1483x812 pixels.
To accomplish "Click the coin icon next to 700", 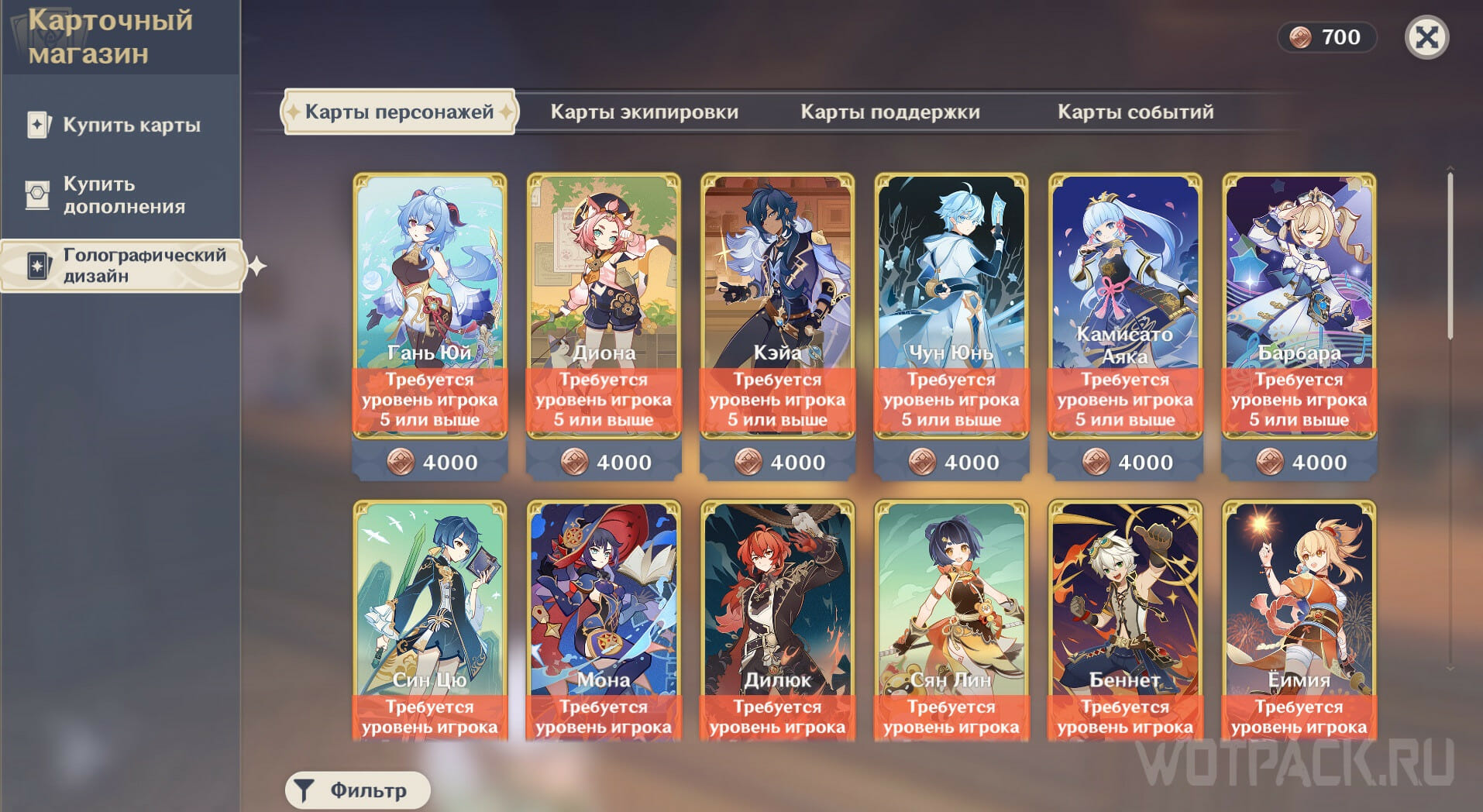I will click(1300, 37).
